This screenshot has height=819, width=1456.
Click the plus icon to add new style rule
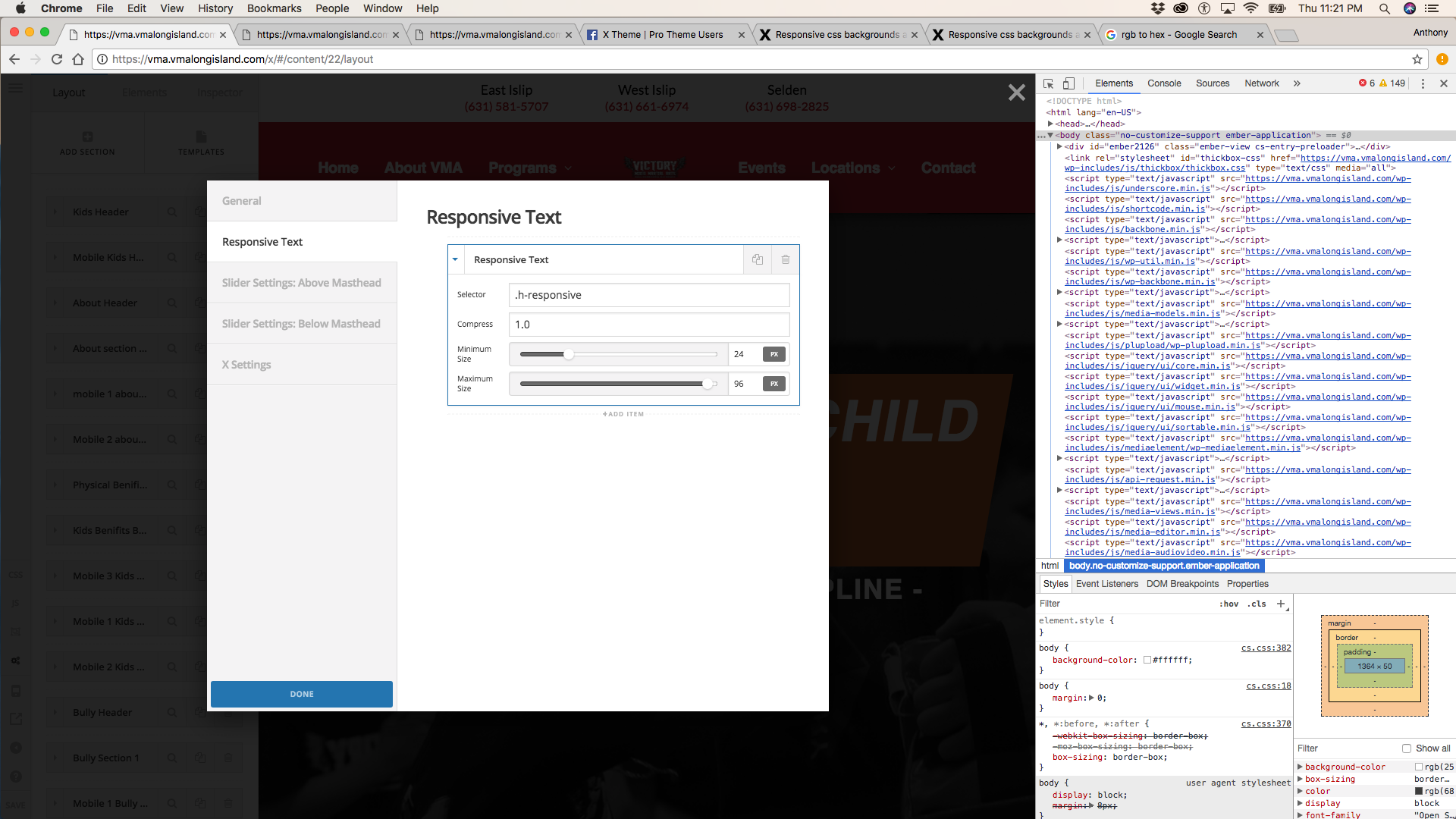[x=1281, y=604]
